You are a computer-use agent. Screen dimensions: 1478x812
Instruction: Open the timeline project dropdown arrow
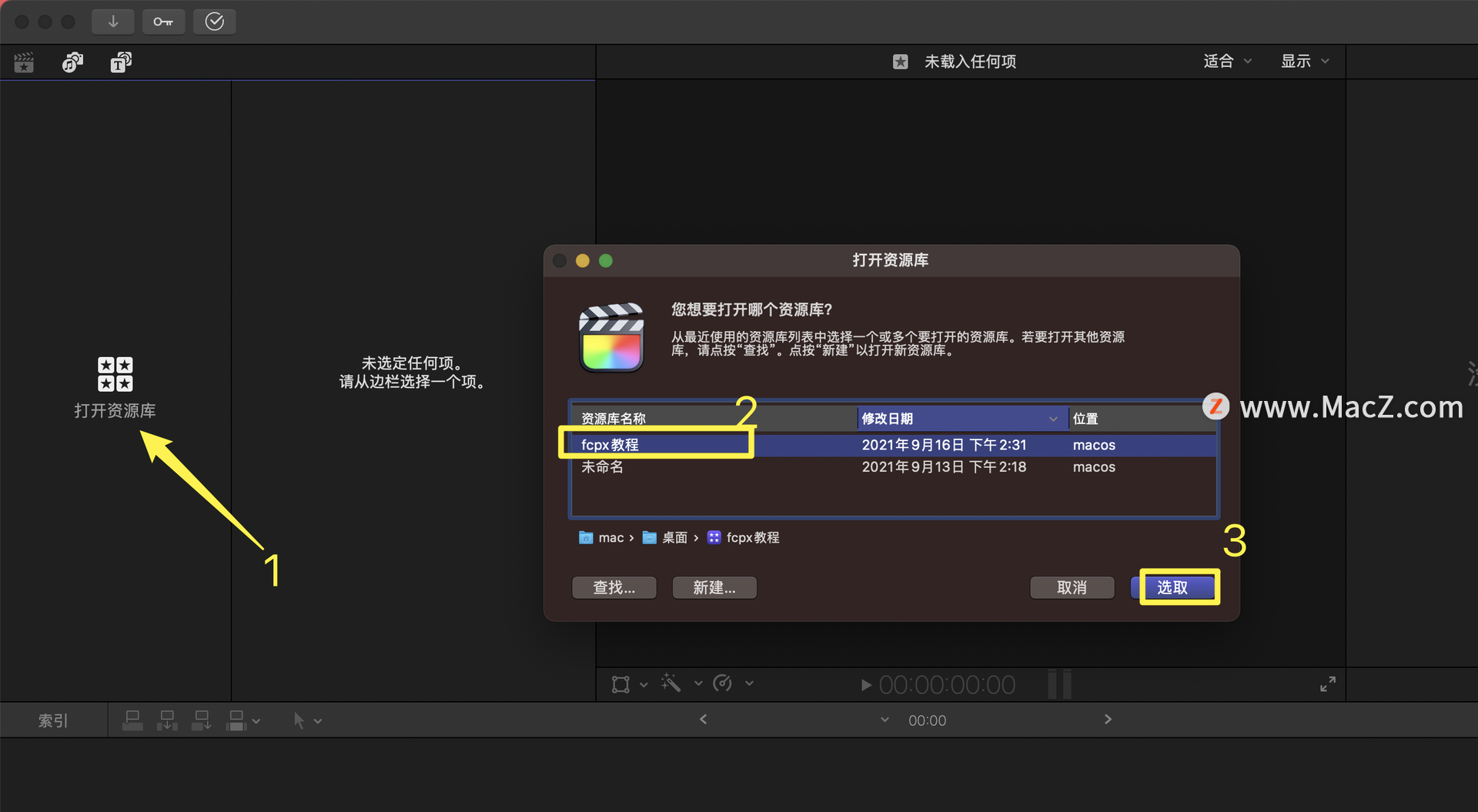click(x=884, y=720)
